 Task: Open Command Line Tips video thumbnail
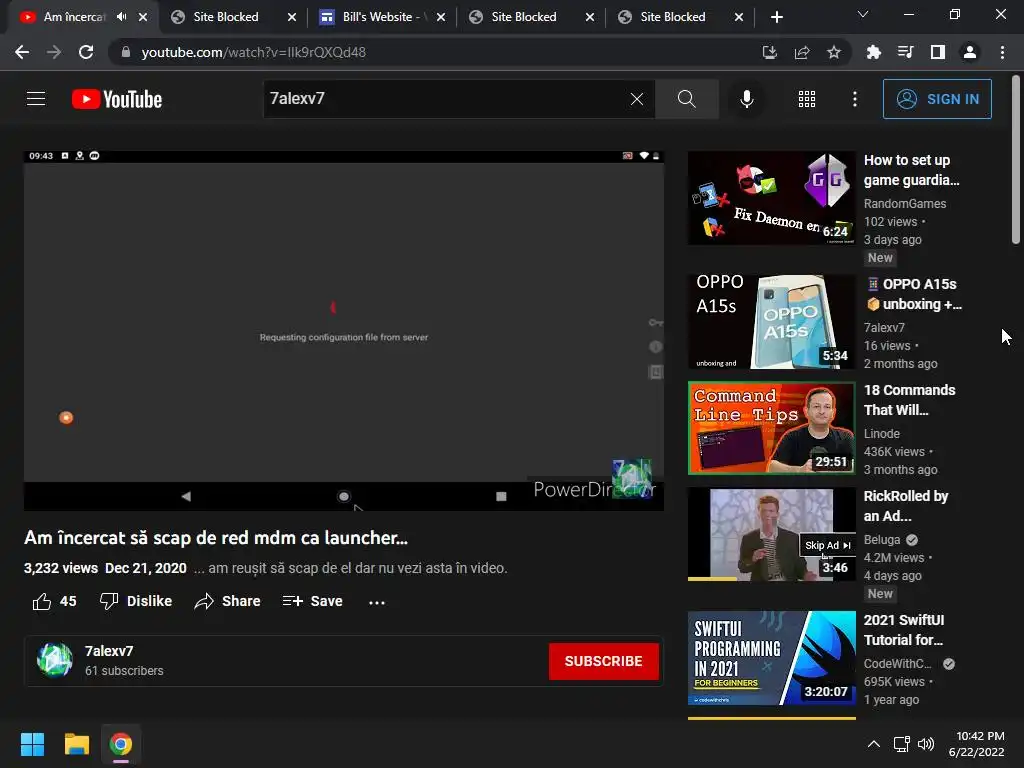coord(771,428)
